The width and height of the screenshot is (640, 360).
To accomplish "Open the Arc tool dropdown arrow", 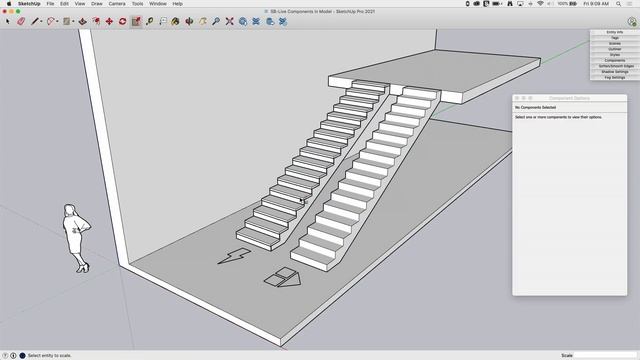I will click(57, 22).
